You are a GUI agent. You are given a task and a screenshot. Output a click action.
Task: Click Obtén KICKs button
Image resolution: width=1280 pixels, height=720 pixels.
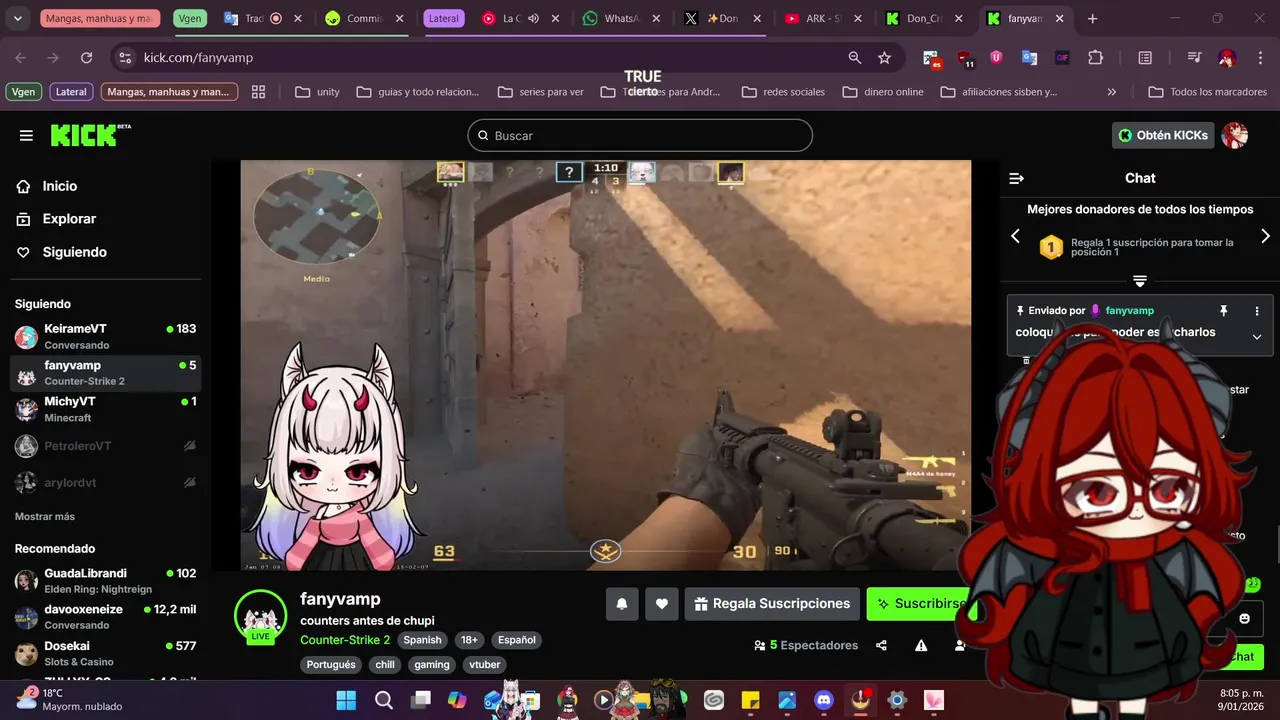tap(1163, 135)
